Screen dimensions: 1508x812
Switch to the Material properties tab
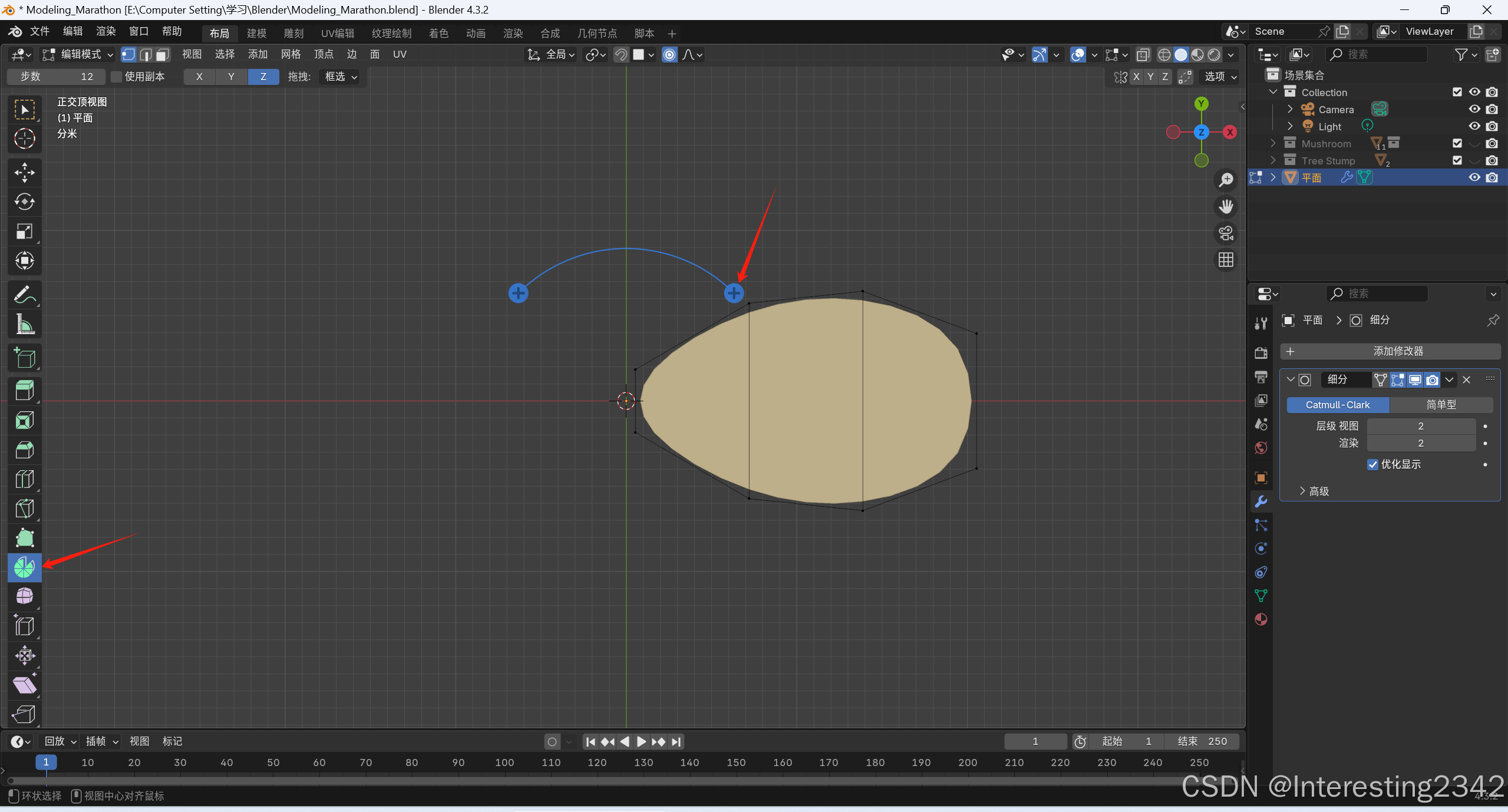coord(1261,619)
